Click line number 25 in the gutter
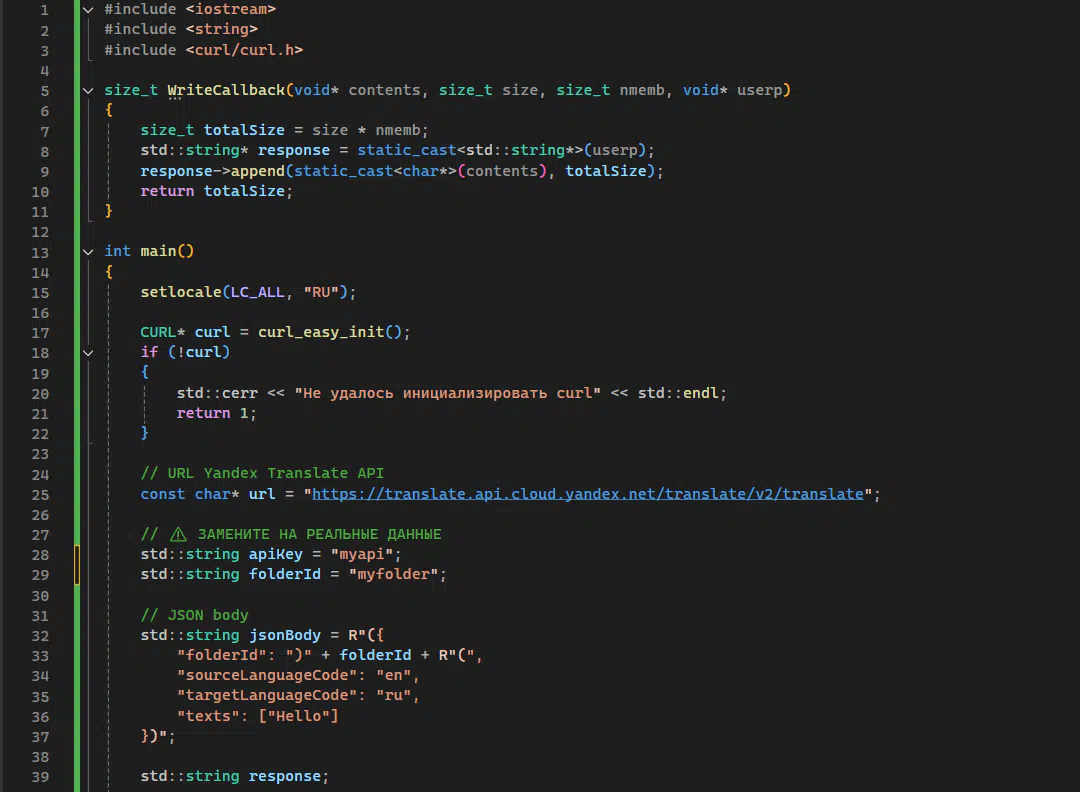Screen dimensions: 1080x792 point(40,494)
